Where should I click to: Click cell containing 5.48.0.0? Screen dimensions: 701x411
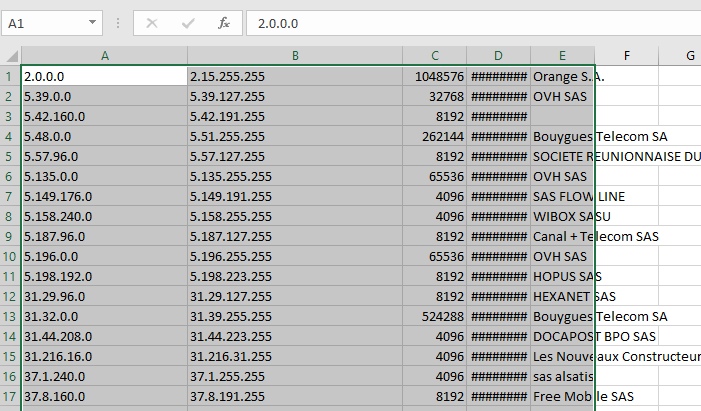click(105, 136)
